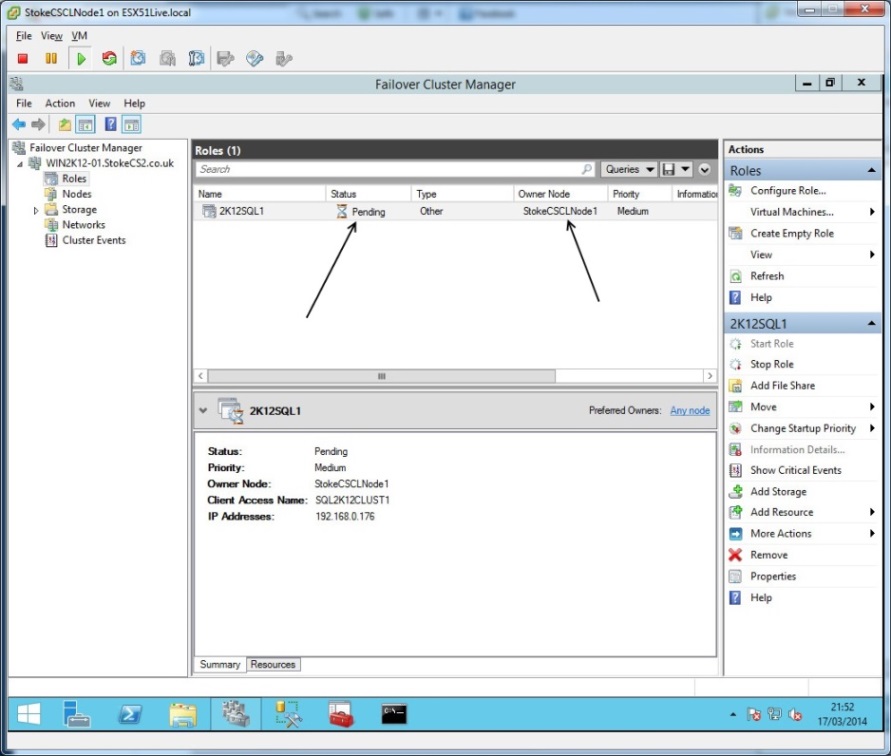
Task: Collapse the 2K12SQL1 details chevron
Action: 203,410
